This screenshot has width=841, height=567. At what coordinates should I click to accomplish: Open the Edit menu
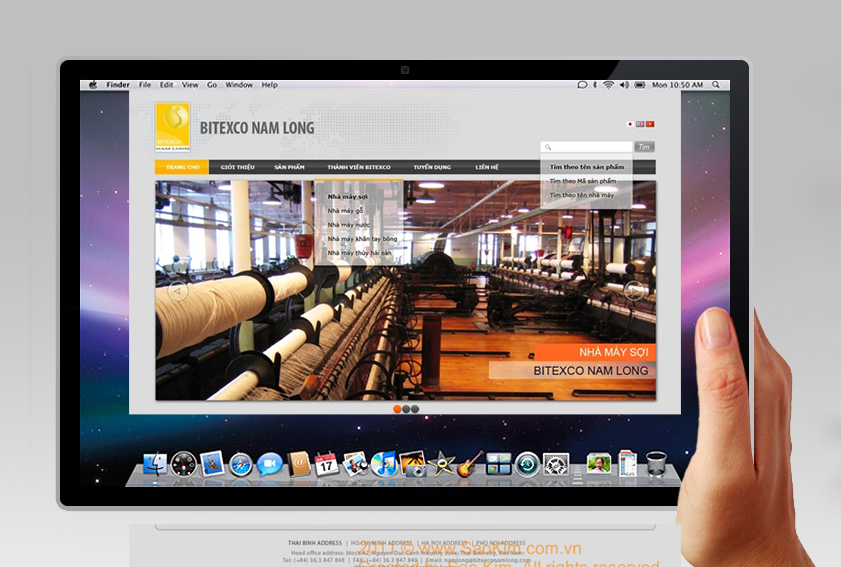coord(166,85)
